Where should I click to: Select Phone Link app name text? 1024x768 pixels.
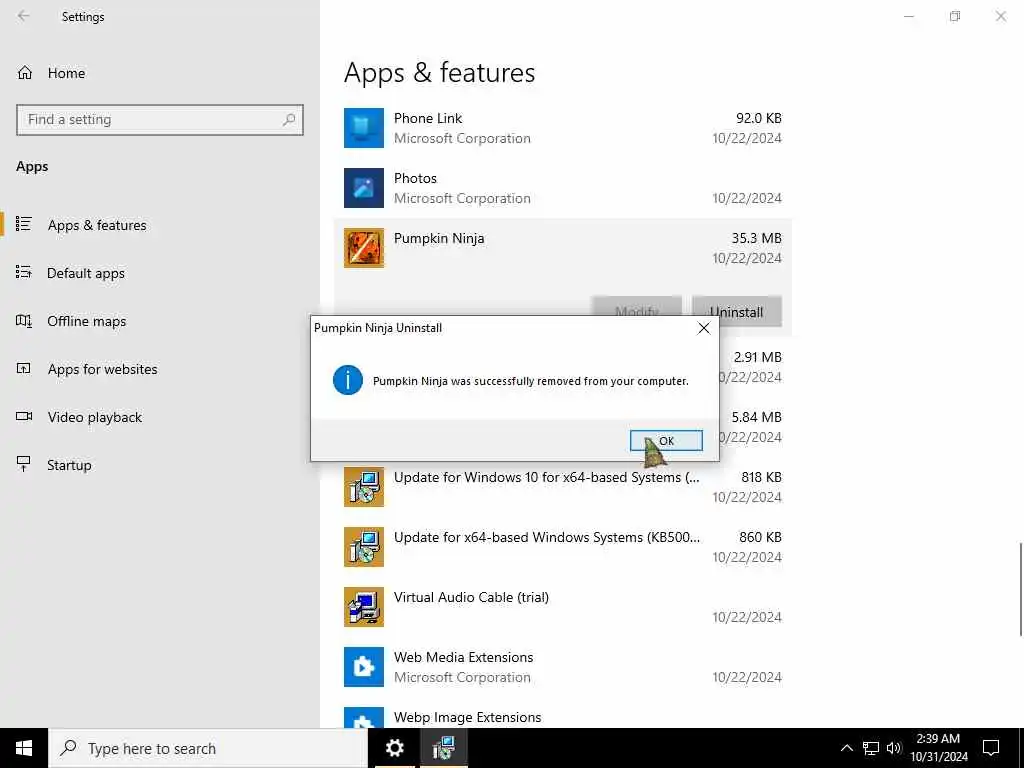428,118
